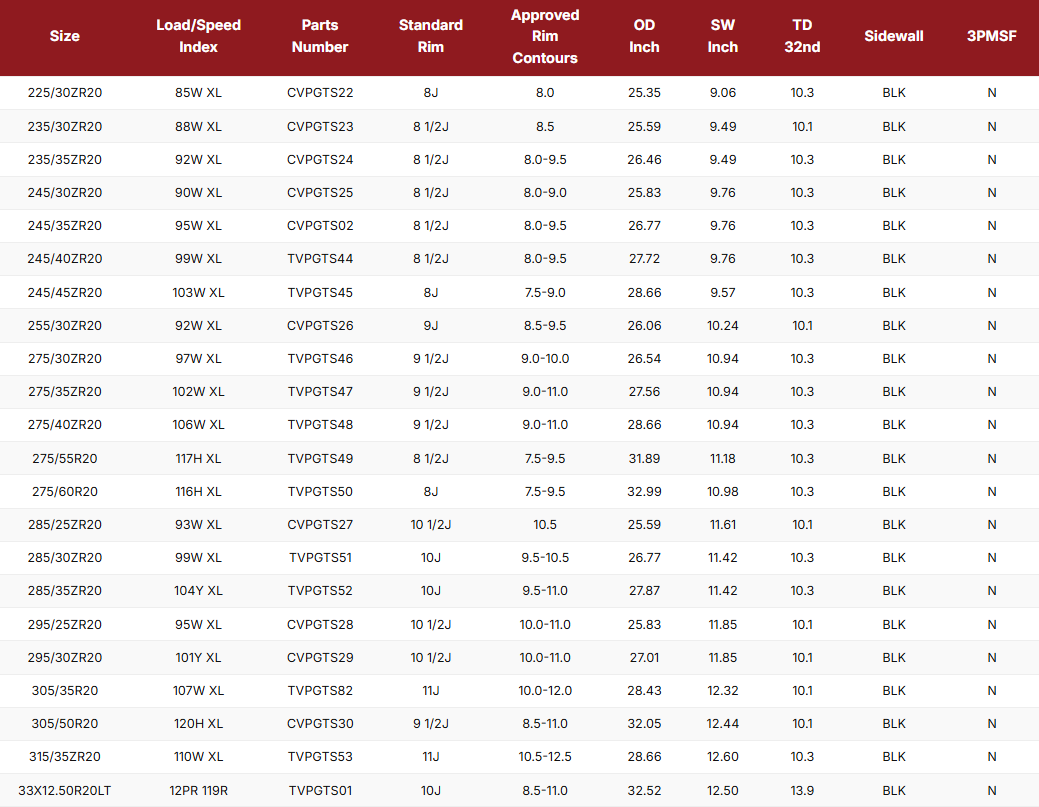Viewport: 1039px width, 807px height.
Task: Click the 32.99 outer diameter value
Action: (x=644, y=492)
